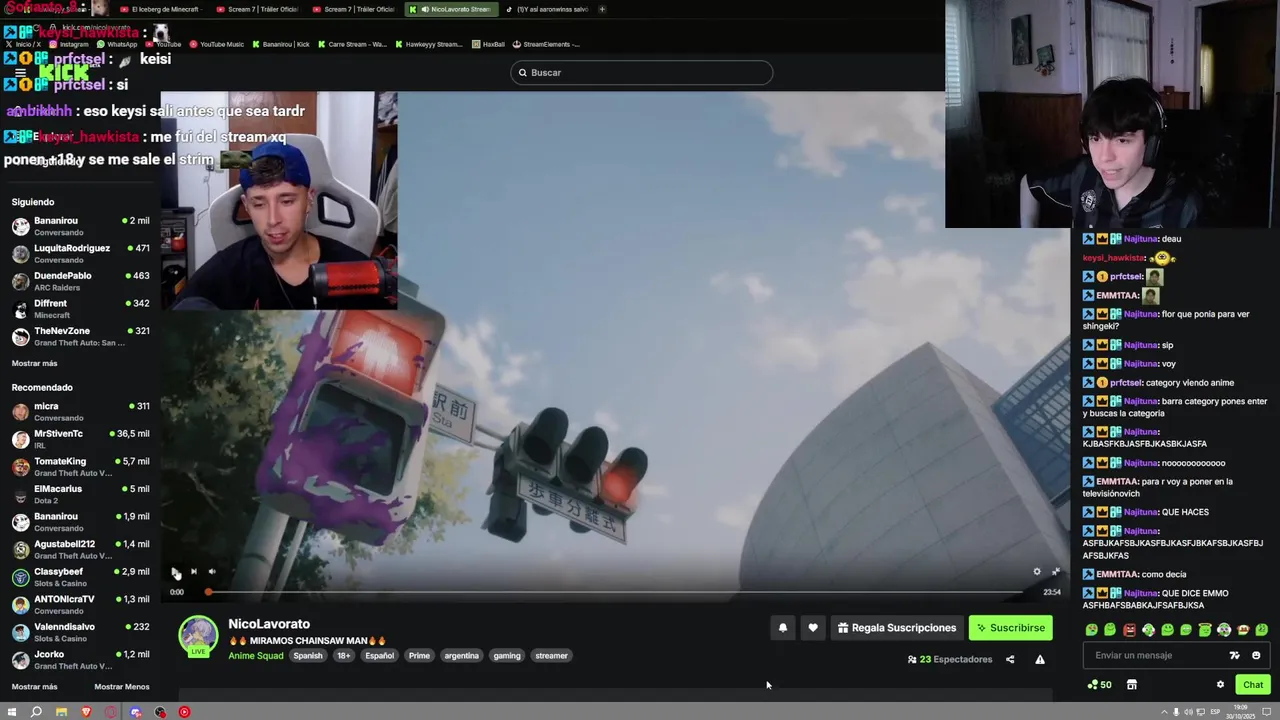Image resolution: width=1280 pixels, height=720 pixels.
Task: Open the hamburger sidebar menu
Action: 20,73
